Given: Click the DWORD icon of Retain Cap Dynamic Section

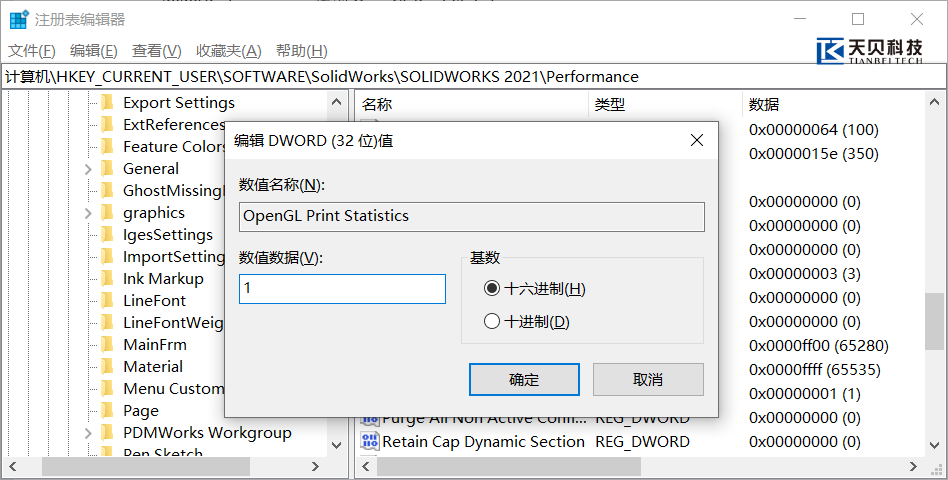Looking at the screenshot, I should point(369,442).
